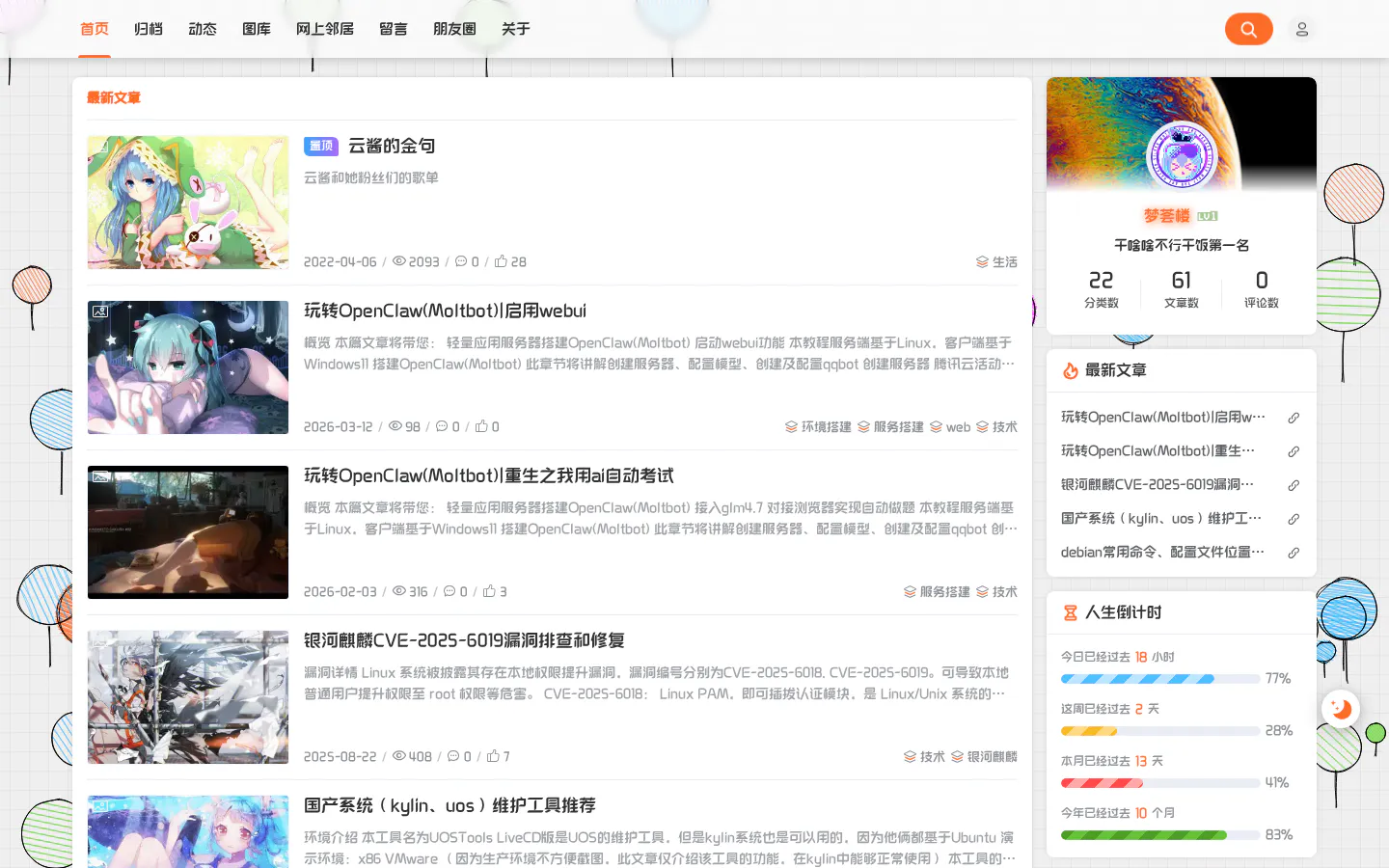This screenshot has height=868, width=1389.
Task: Click thumbnail of 云酱的金句 article
Action: [x=188, y=203]
